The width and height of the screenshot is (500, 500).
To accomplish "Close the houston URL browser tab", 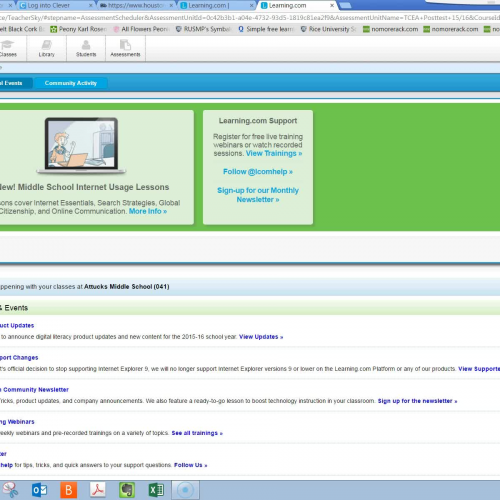I will click(x=171, y=6).
